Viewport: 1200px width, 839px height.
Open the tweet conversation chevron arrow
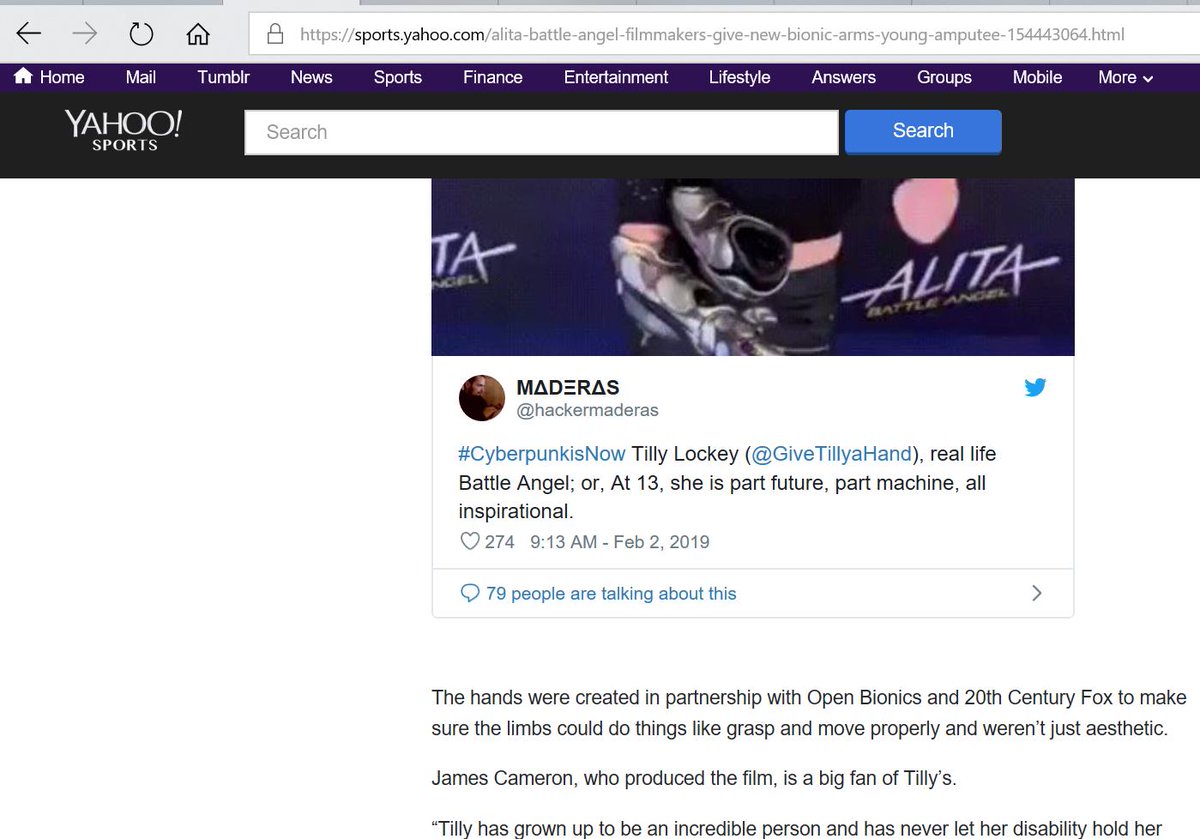[1036, 593]
